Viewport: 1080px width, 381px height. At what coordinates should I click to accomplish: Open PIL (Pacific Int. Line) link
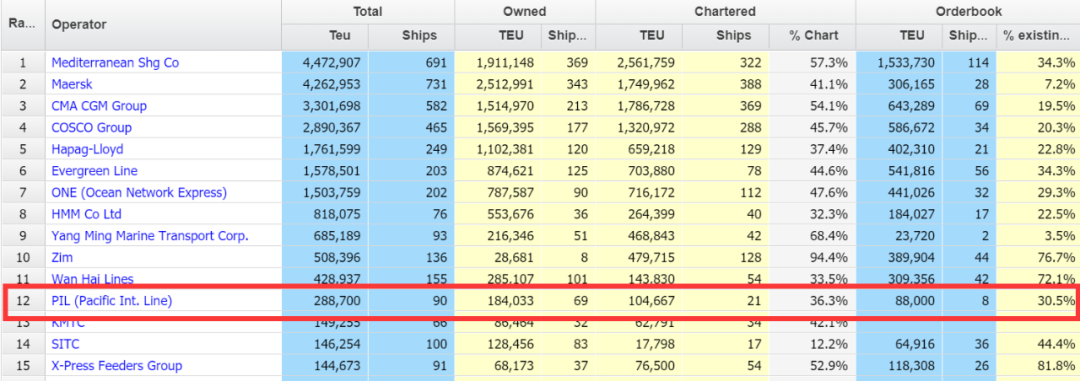[112, 300]
